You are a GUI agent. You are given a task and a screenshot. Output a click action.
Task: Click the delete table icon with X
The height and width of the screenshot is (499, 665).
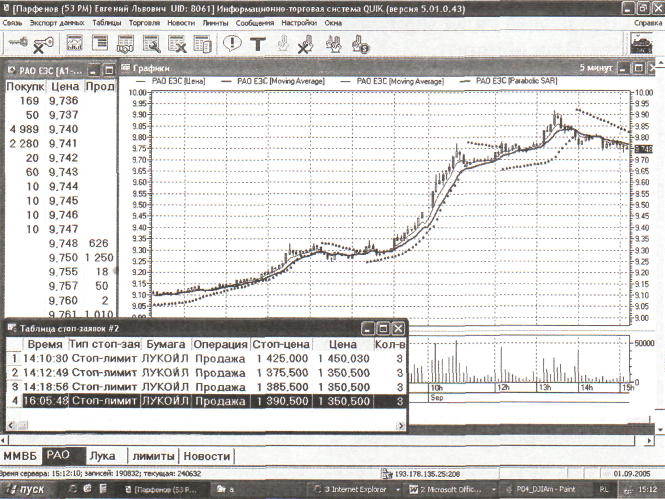(177, 44)
